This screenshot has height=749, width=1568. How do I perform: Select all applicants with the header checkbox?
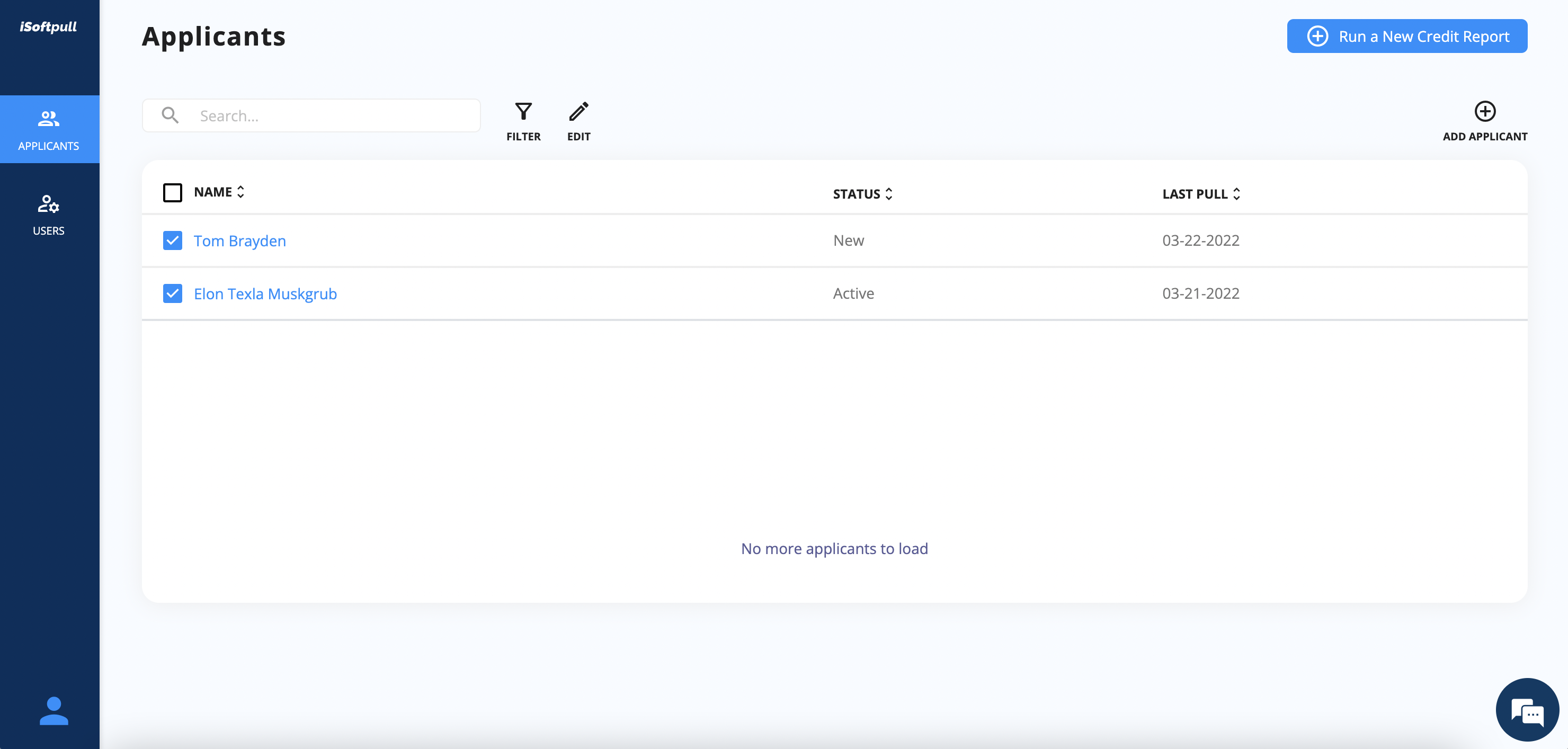(x=172, y=192)
